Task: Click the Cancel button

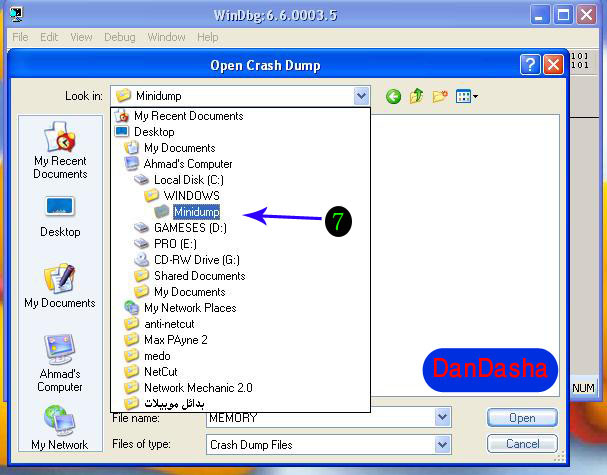Action: [x=522, y=444]
